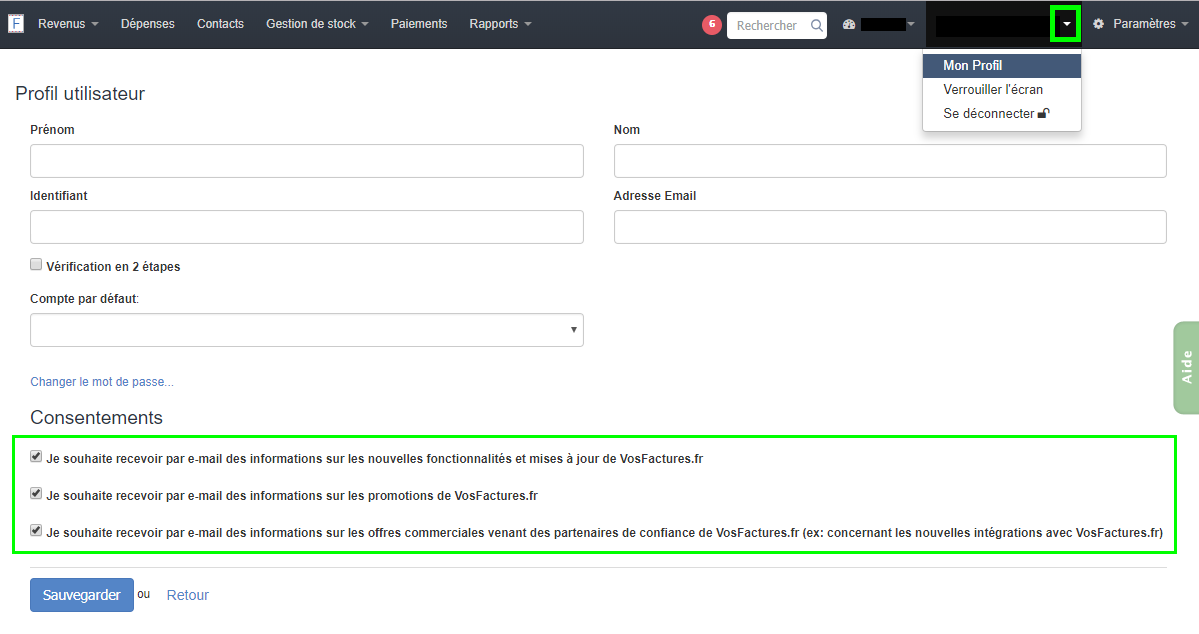This screenshot has width=1199, height=634.
Task: Open the Aide side tab
Action: click(x=1186, y=367)
